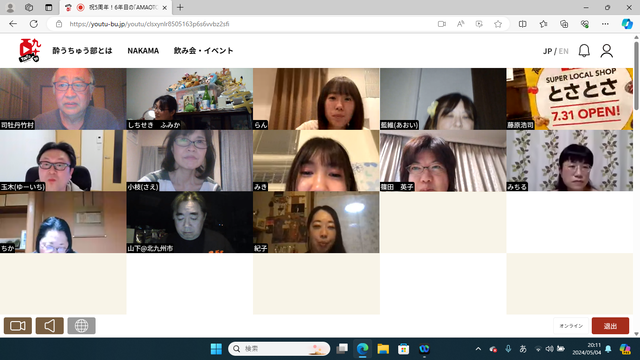Click the IME あ input indicator
Screen dimensions: 640x360
pos(523,349)
